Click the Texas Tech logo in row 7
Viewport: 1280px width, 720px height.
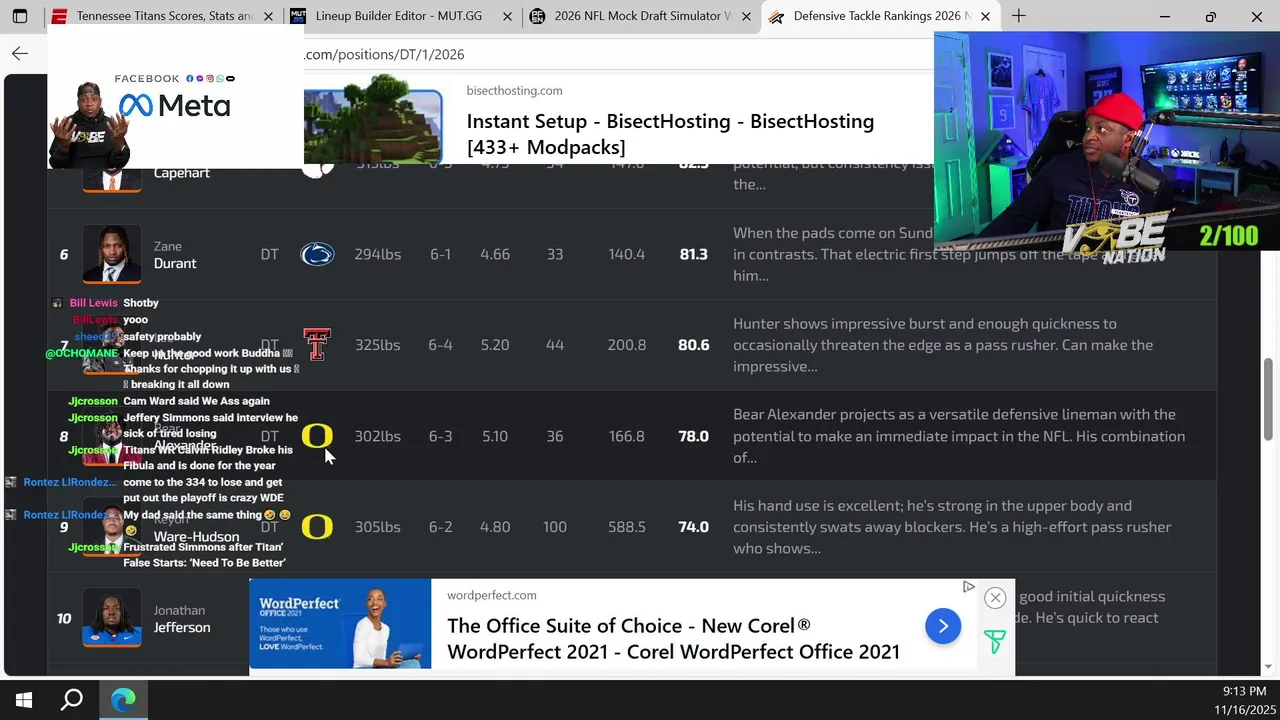click(317, 345)
